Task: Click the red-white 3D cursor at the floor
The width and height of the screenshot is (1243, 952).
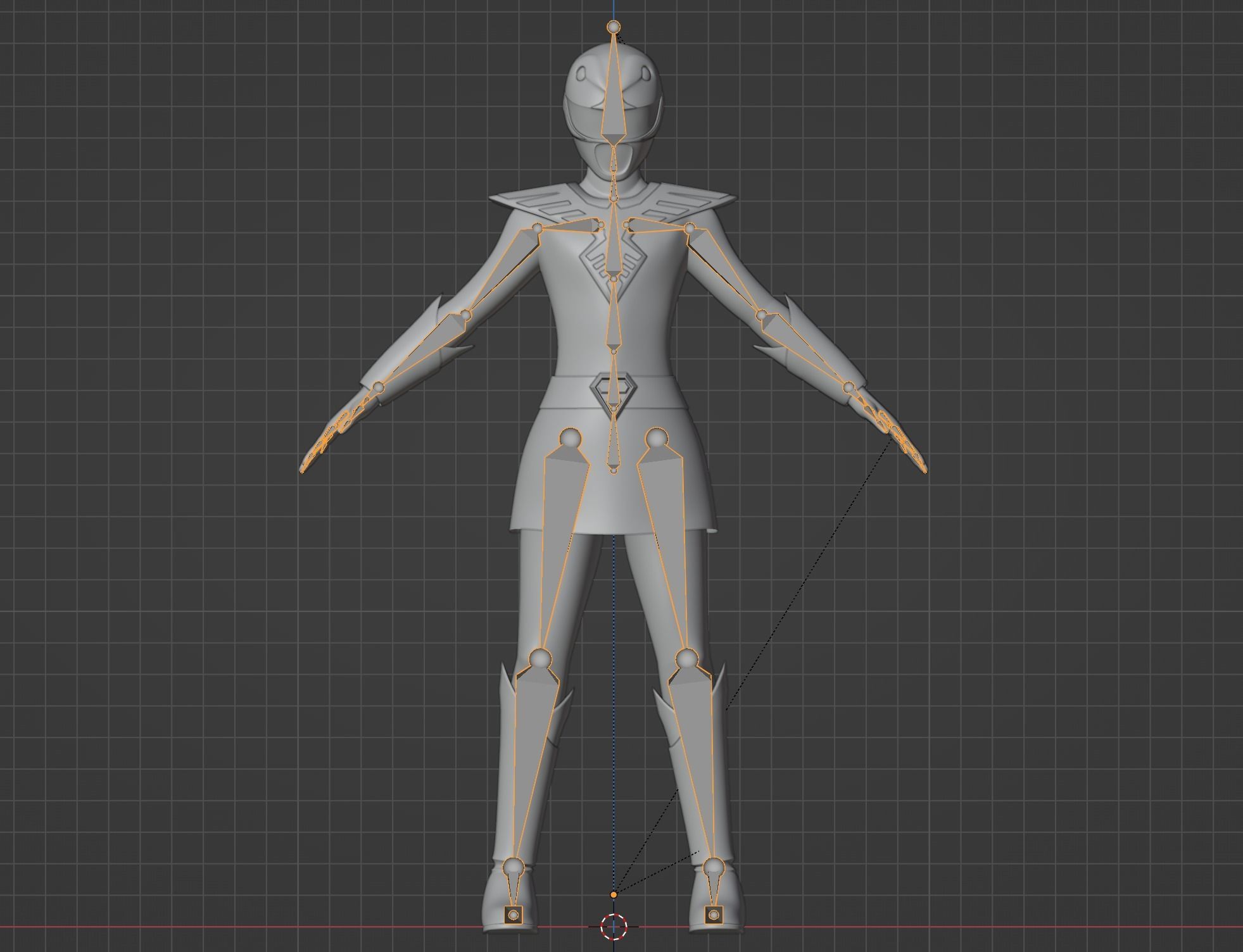Action: point(613,927)
